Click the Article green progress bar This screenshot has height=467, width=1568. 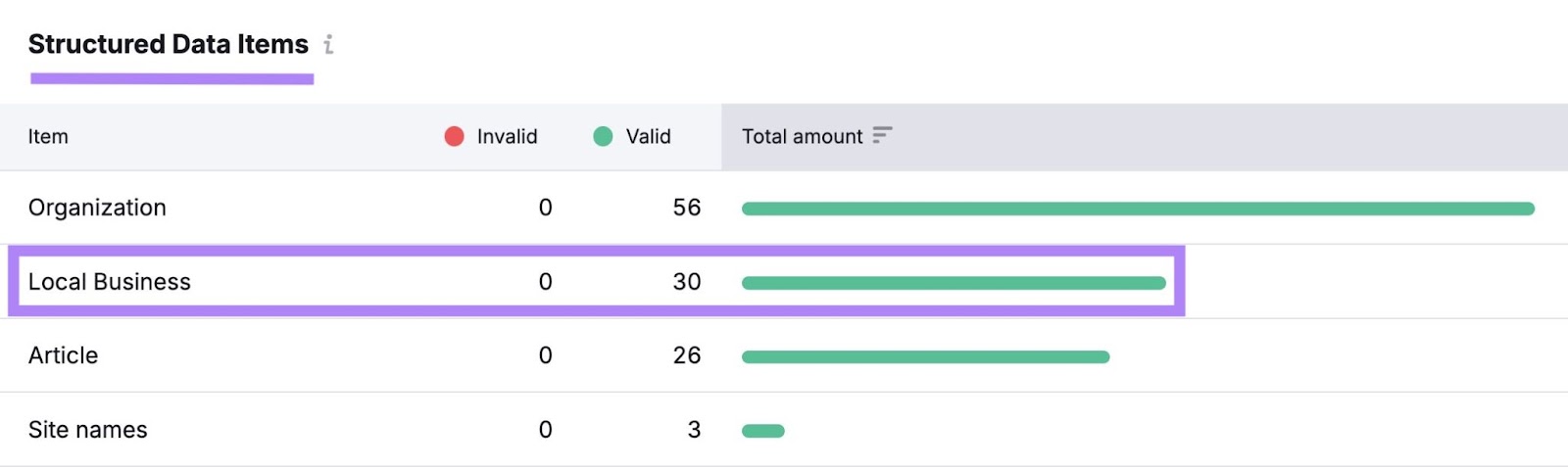pos(925,357)
